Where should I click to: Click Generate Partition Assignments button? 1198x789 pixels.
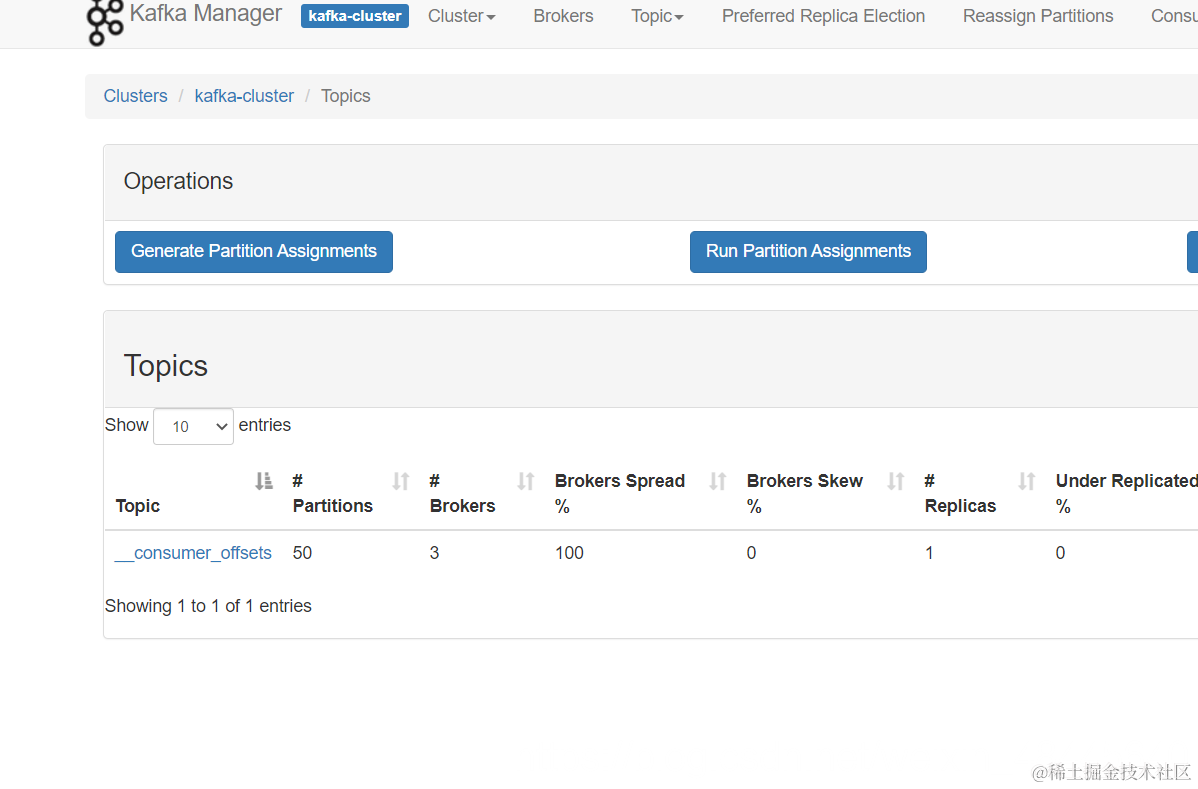coord(254,252)
